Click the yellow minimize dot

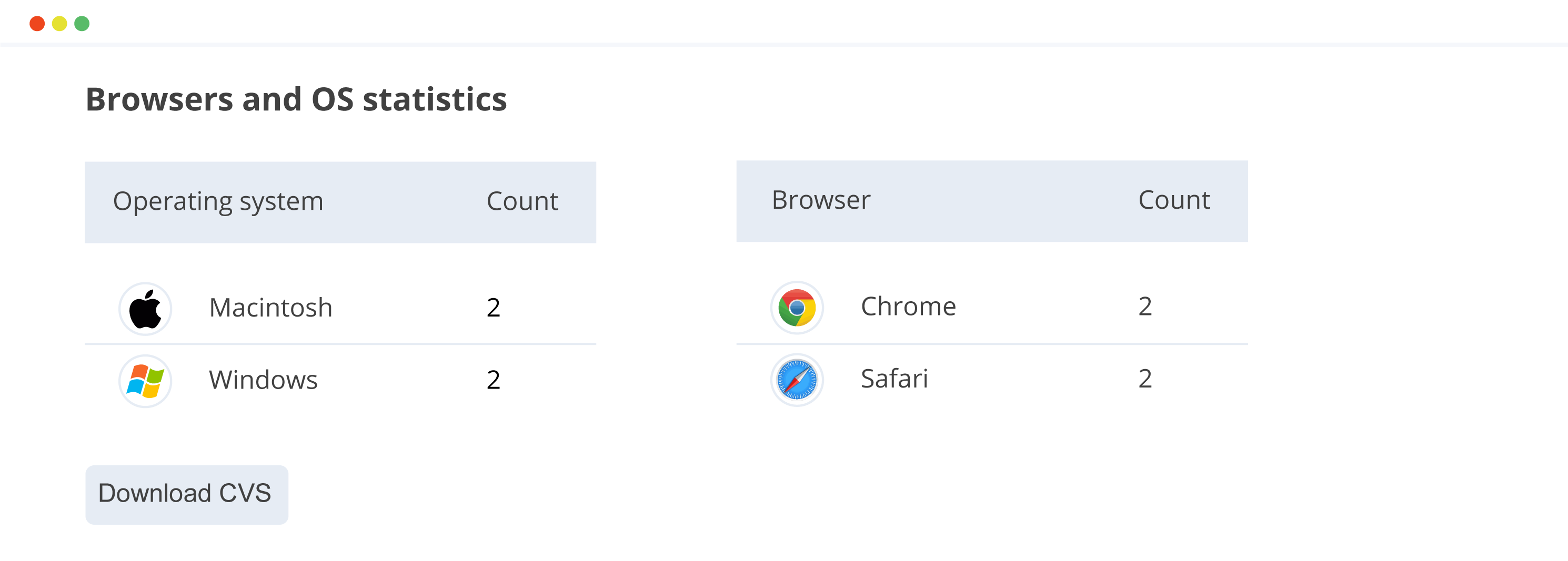pos(59,23)
